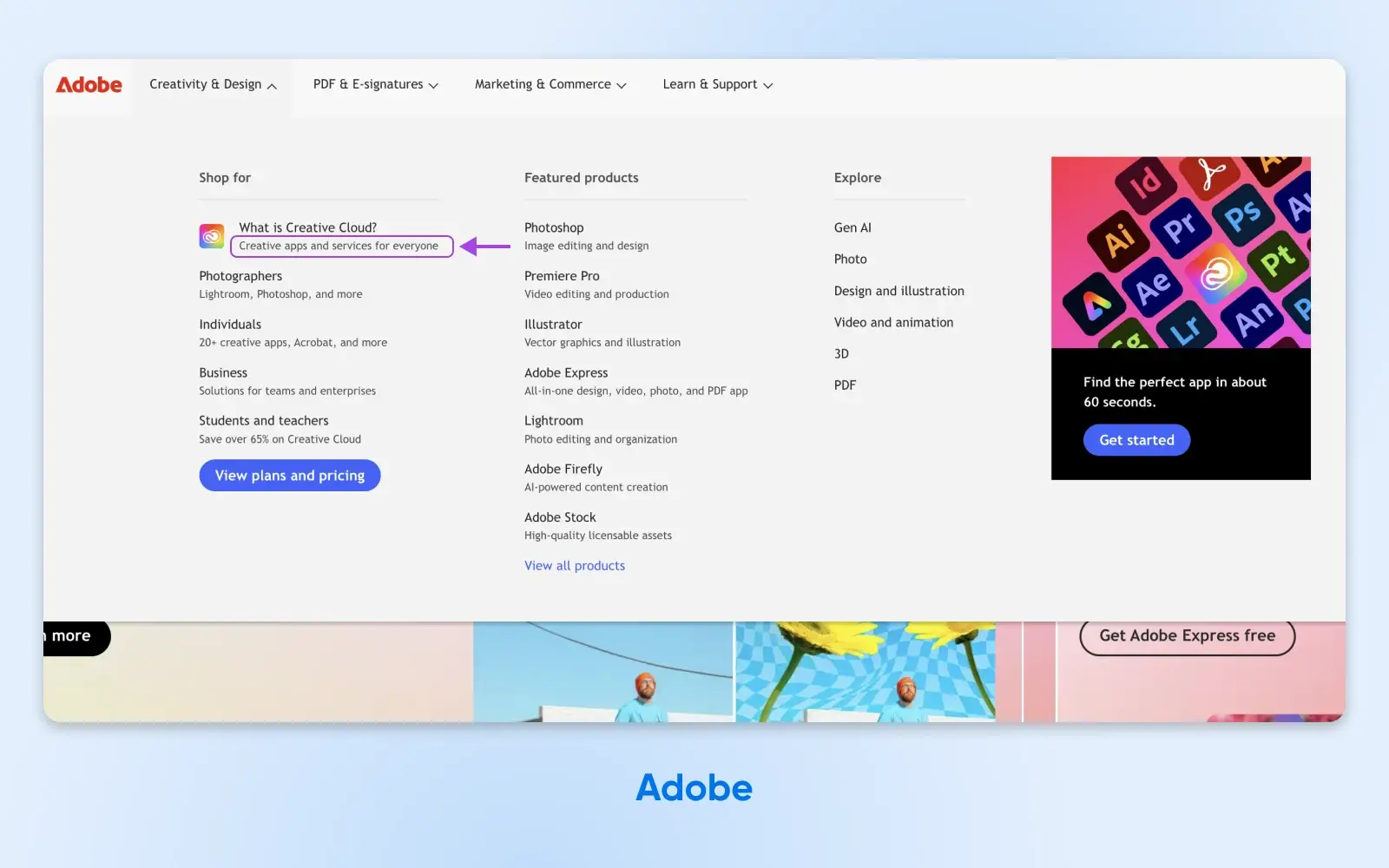
Task: Explore the Gen AI category
Action: pyautogui.click(x=852, y=227)
